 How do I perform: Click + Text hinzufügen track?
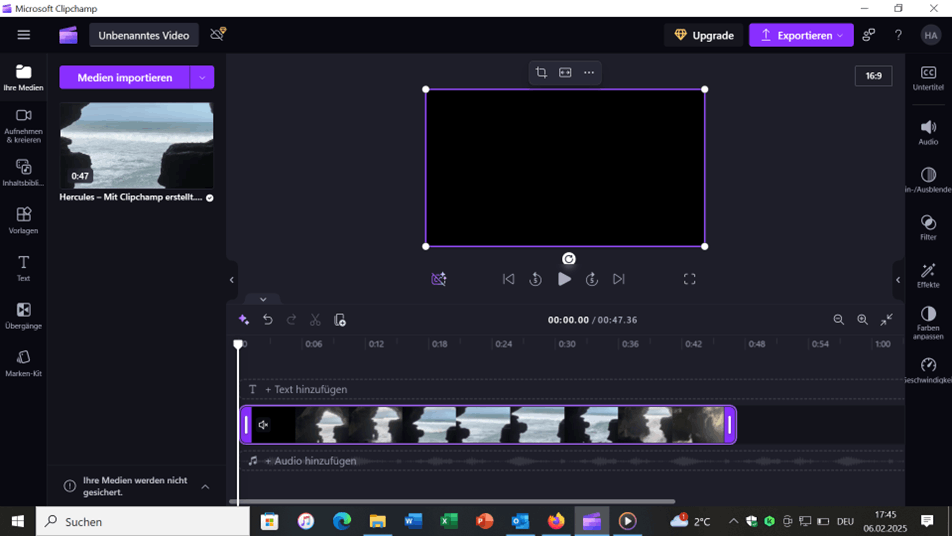[306, 389]
